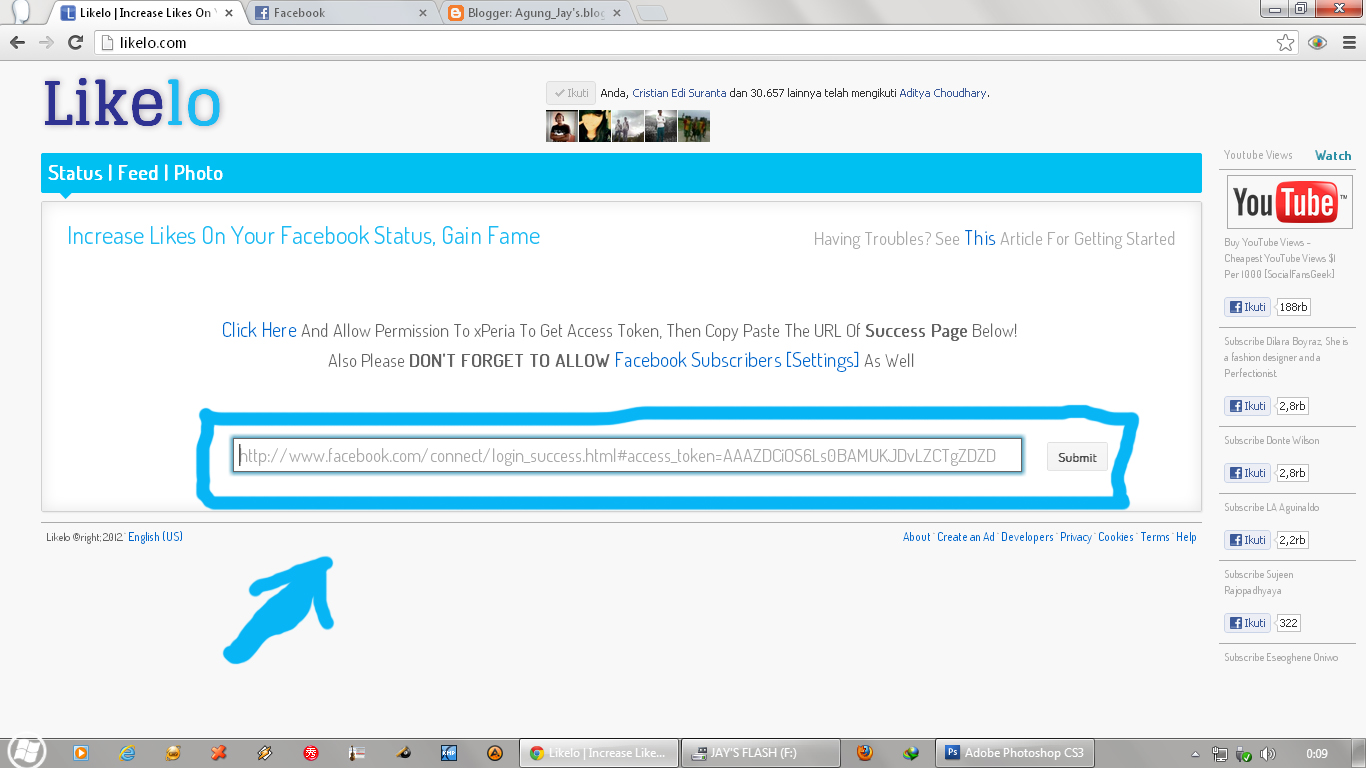
Task: Click the orange round AIMP taskbar icon
Action: [494, 753]
